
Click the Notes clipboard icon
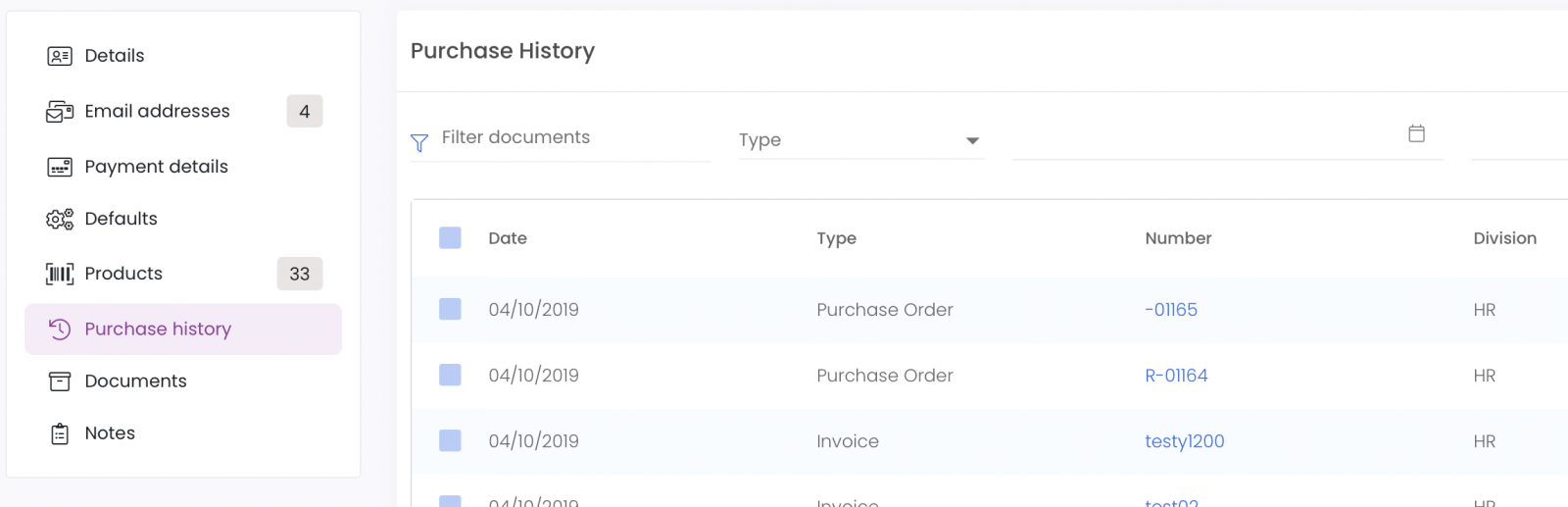coord(60,433)
